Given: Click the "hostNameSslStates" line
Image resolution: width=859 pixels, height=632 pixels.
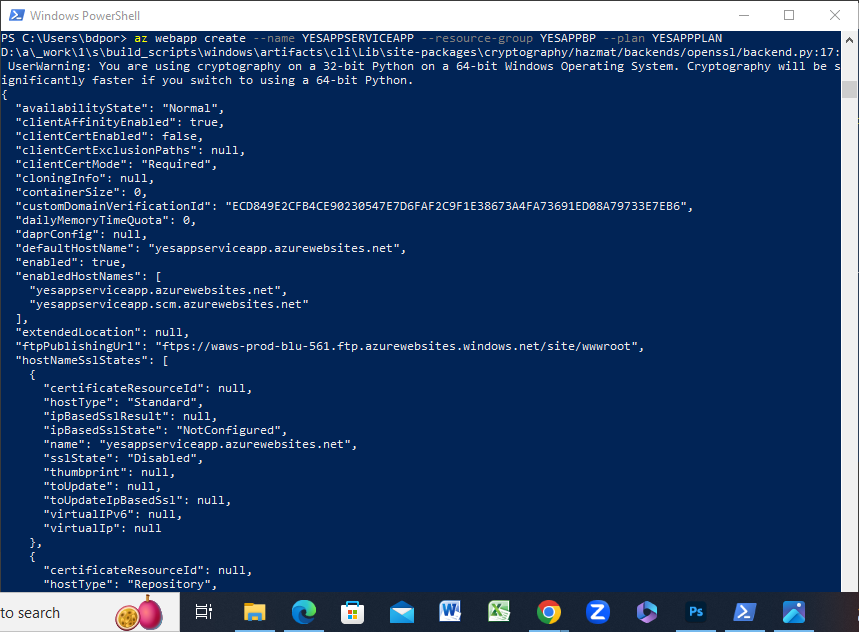Looking at the screenshot, I should (92, 360).
